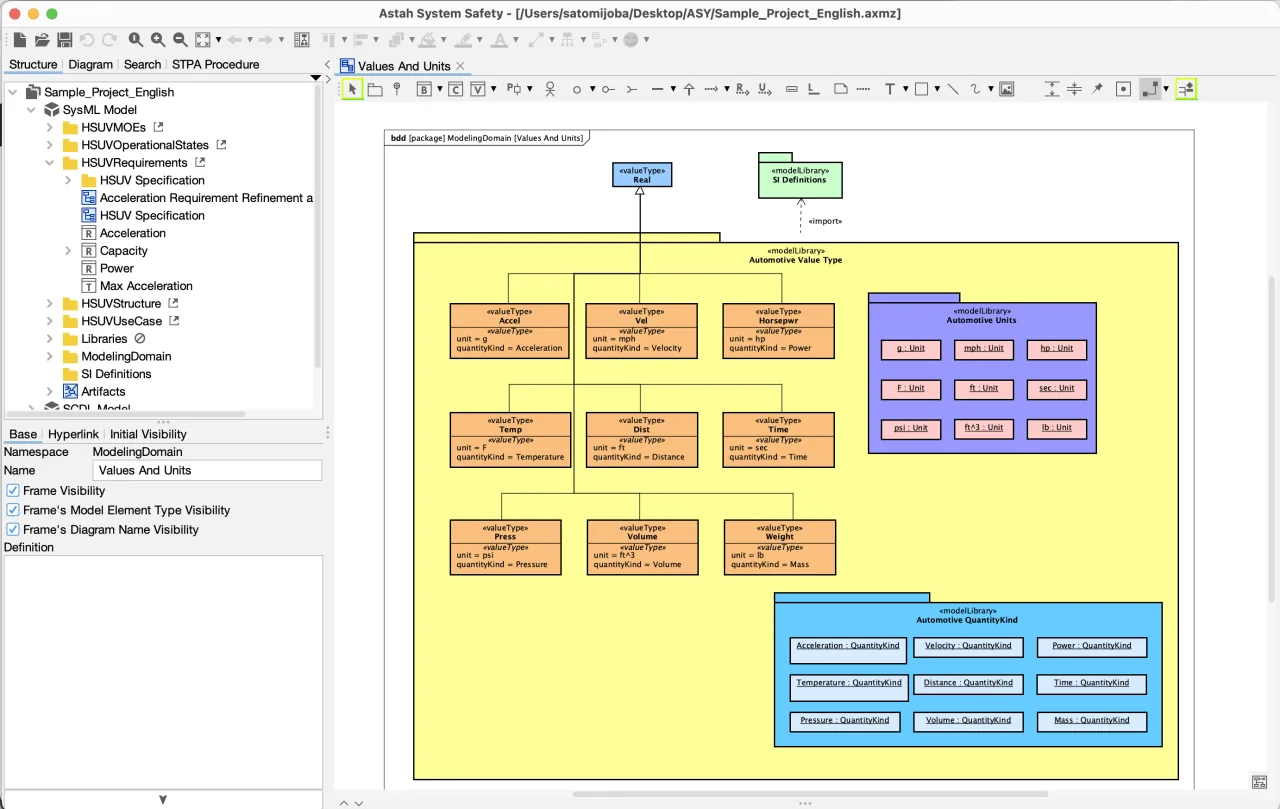The height and width of the screenshot is (809, 1280).
Task: Select the Note tool in the diagram toolbar
Action: (x=841, y=89)
